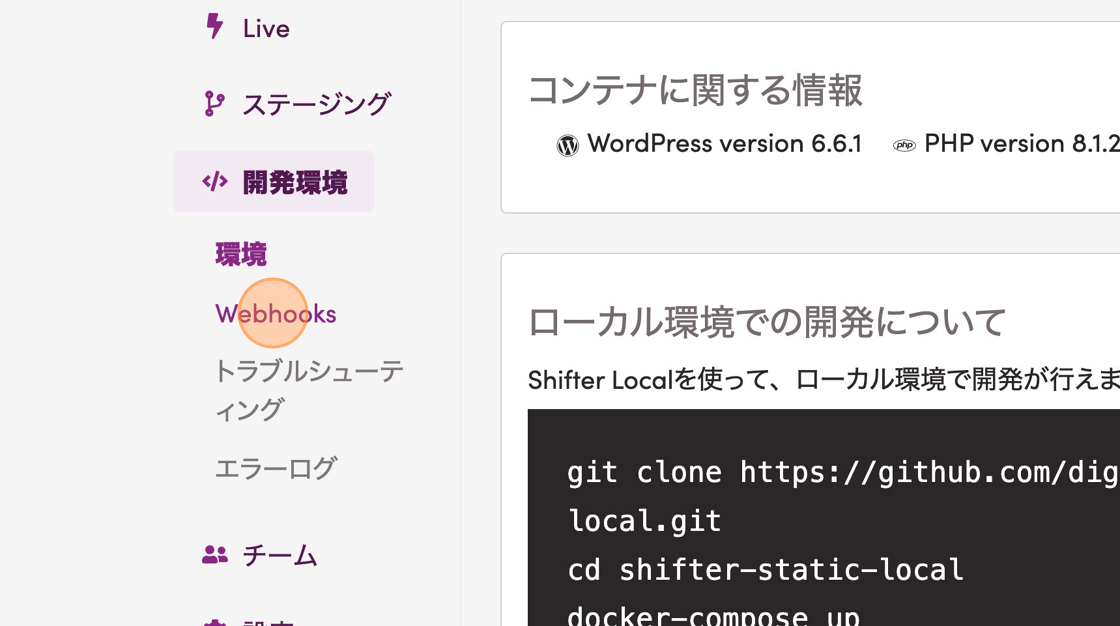Click the Shifter Local description sentence
The image size is (1120, 626).
coord(824,379)
